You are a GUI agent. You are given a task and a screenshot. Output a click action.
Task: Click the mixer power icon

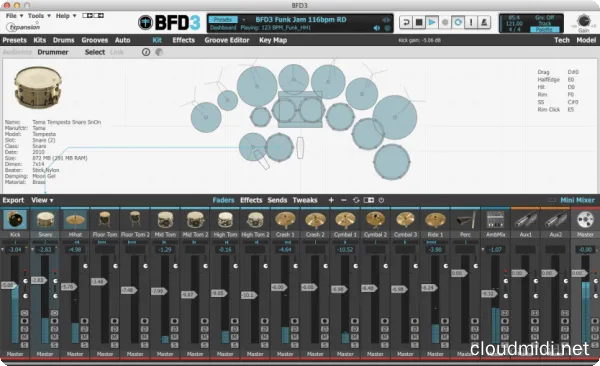(x=381, y=200)
